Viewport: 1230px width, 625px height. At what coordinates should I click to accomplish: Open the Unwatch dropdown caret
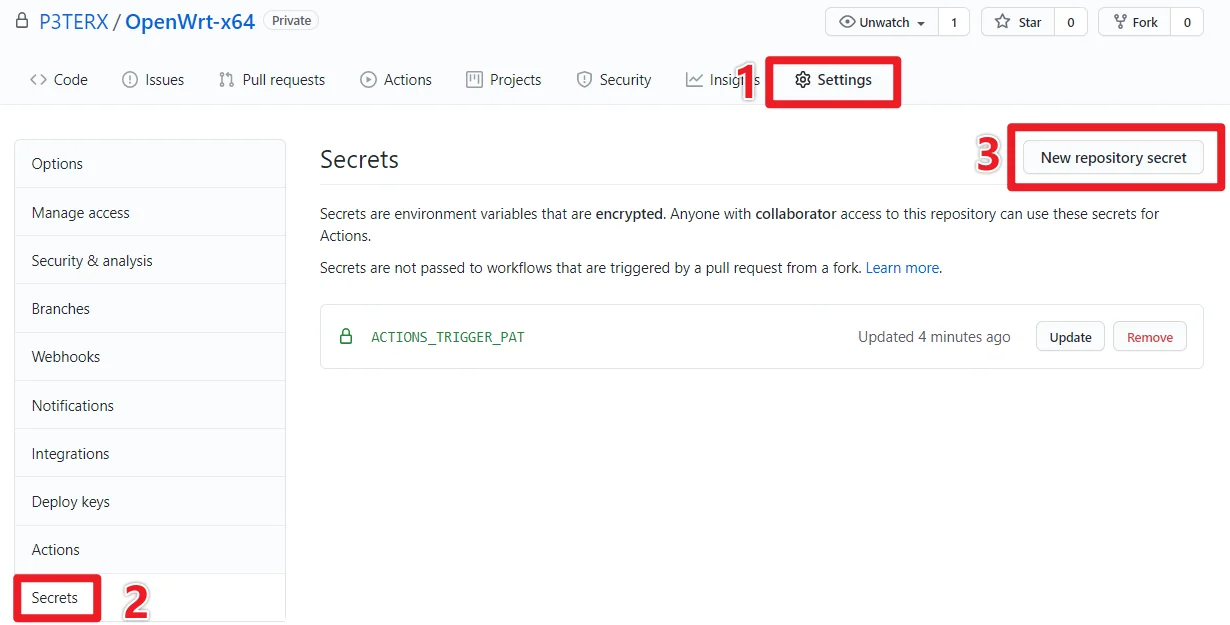(920, 23)
